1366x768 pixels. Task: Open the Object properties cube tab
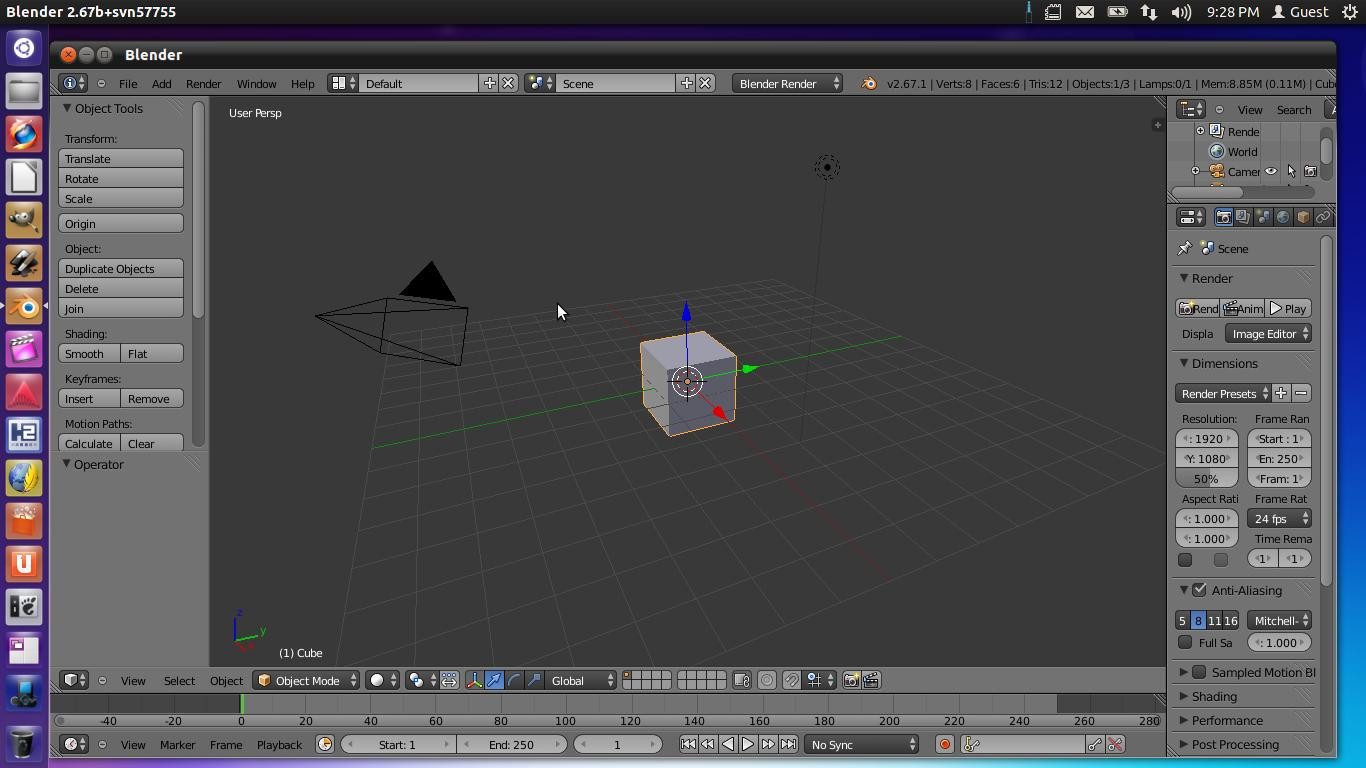coord(1303,217)
